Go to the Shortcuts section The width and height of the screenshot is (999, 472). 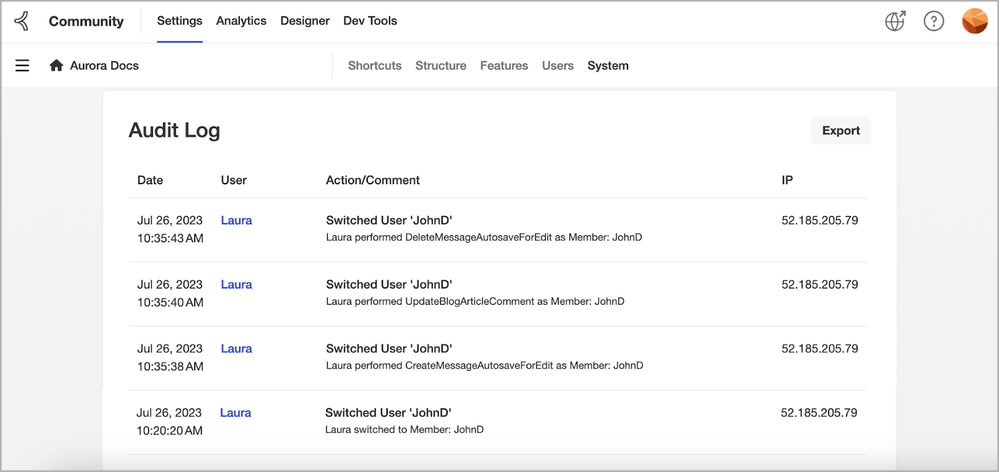(375, 66)
